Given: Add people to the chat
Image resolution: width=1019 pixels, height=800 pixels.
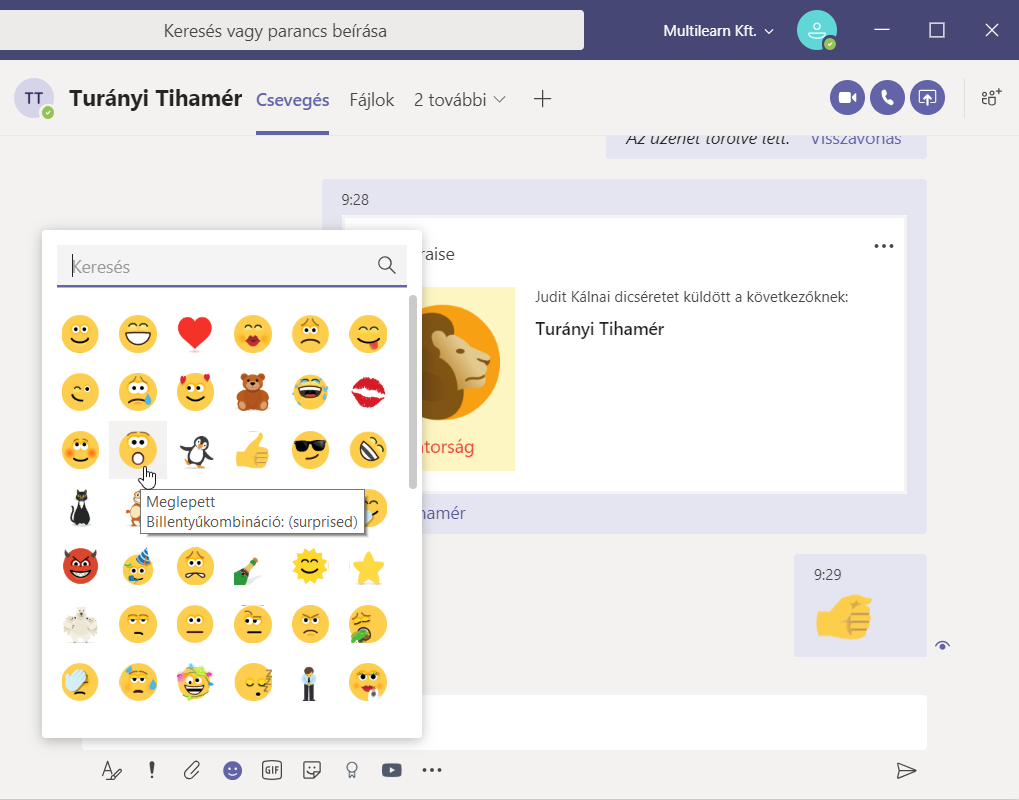Looking at the screenshot, I should (x=990, y=97).
